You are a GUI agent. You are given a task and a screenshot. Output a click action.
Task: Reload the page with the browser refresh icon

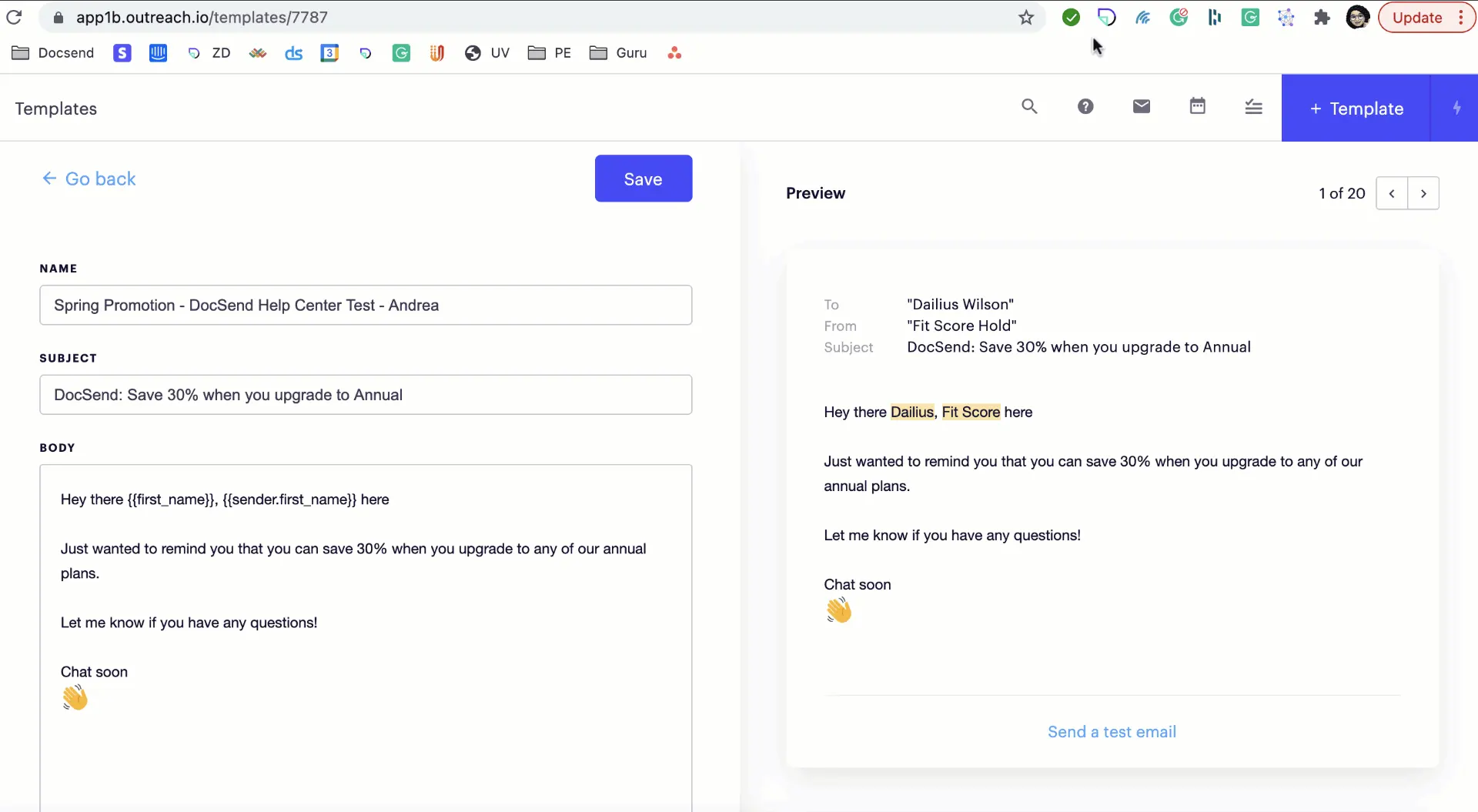tap(14, 17)
